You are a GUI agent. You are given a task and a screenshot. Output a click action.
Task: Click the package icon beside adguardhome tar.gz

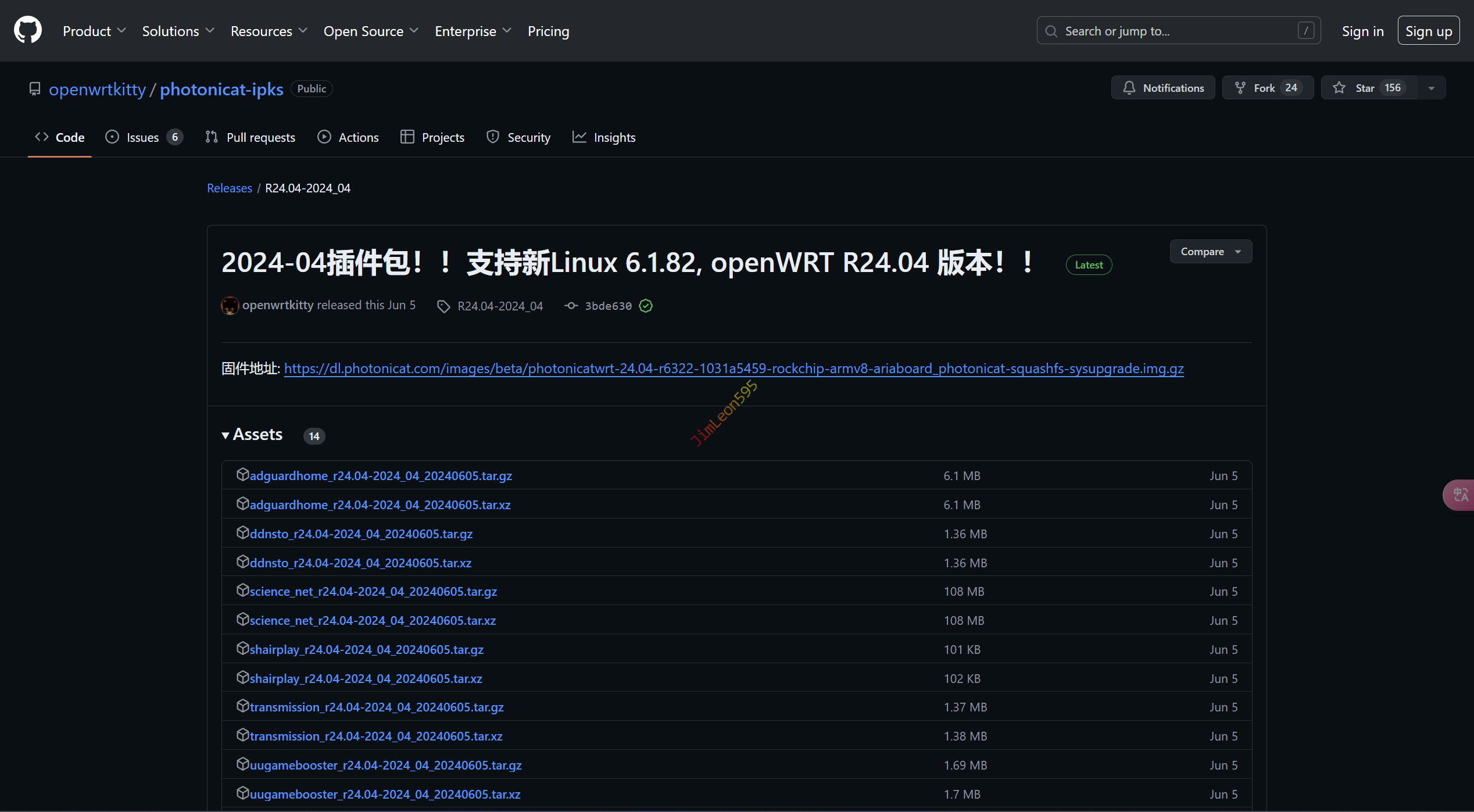[242, 475]
